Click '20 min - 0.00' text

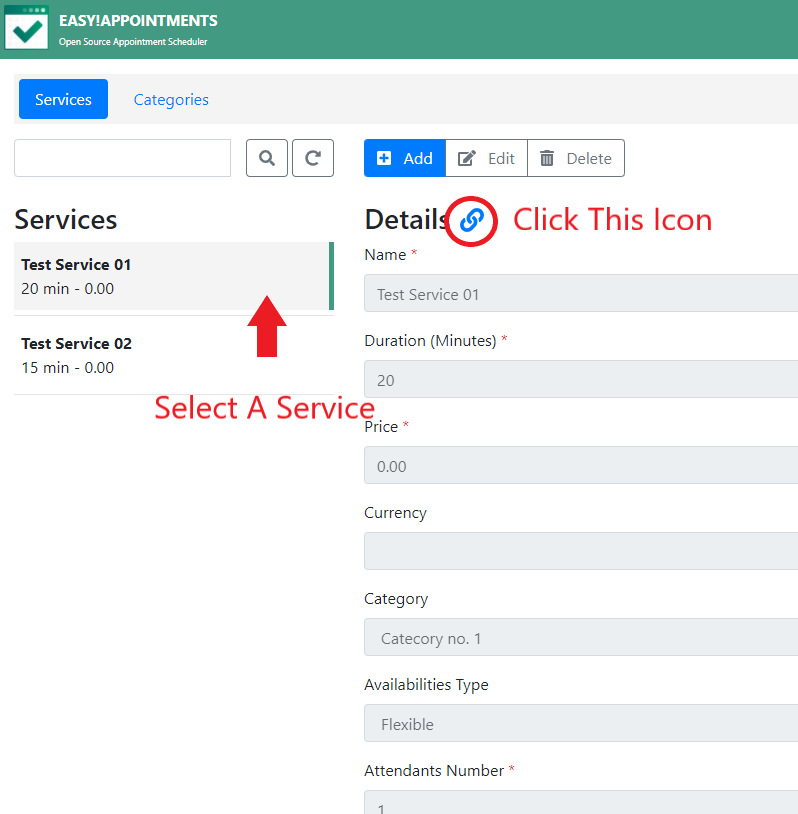tap(67, 289)
